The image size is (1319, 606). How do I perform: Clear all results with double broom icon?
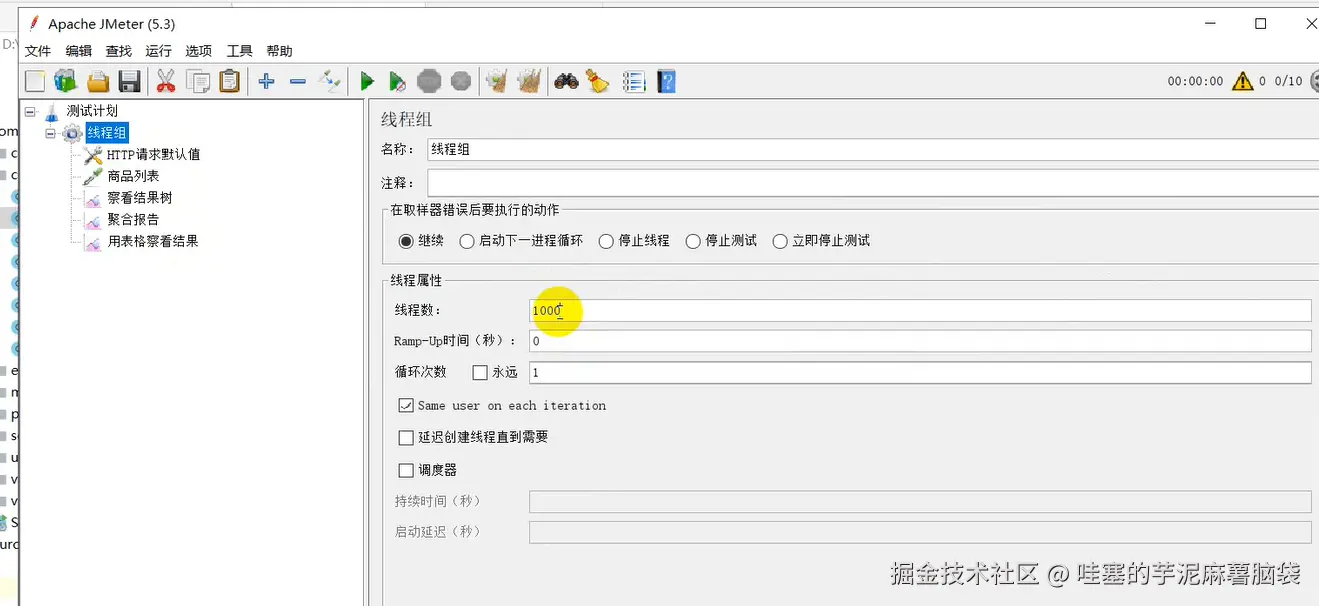click(529, 82)
